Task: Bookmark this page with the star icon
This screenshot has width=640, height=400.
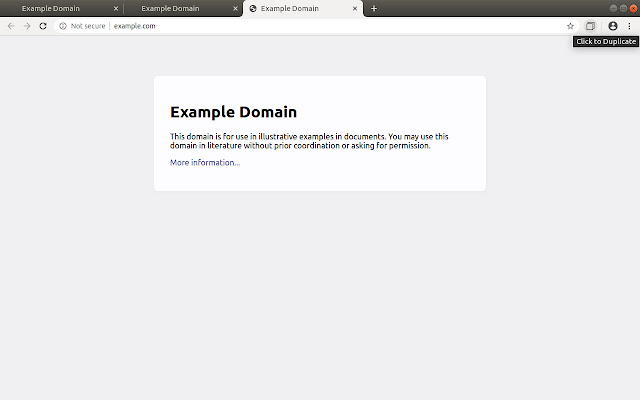Action: 570,26
